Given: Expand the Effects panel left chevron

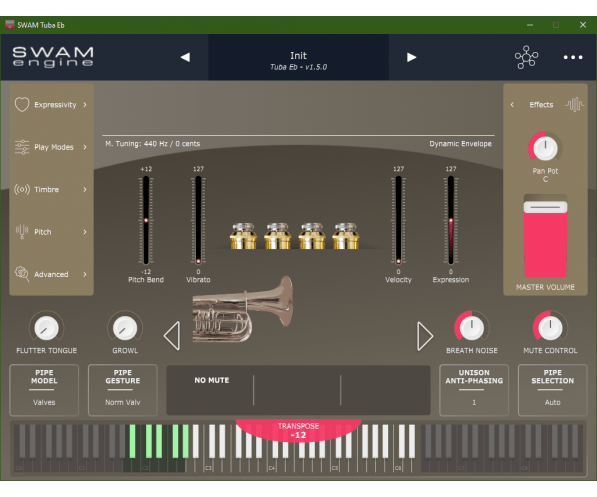Looking at the screenshot, I should [512, 104].
